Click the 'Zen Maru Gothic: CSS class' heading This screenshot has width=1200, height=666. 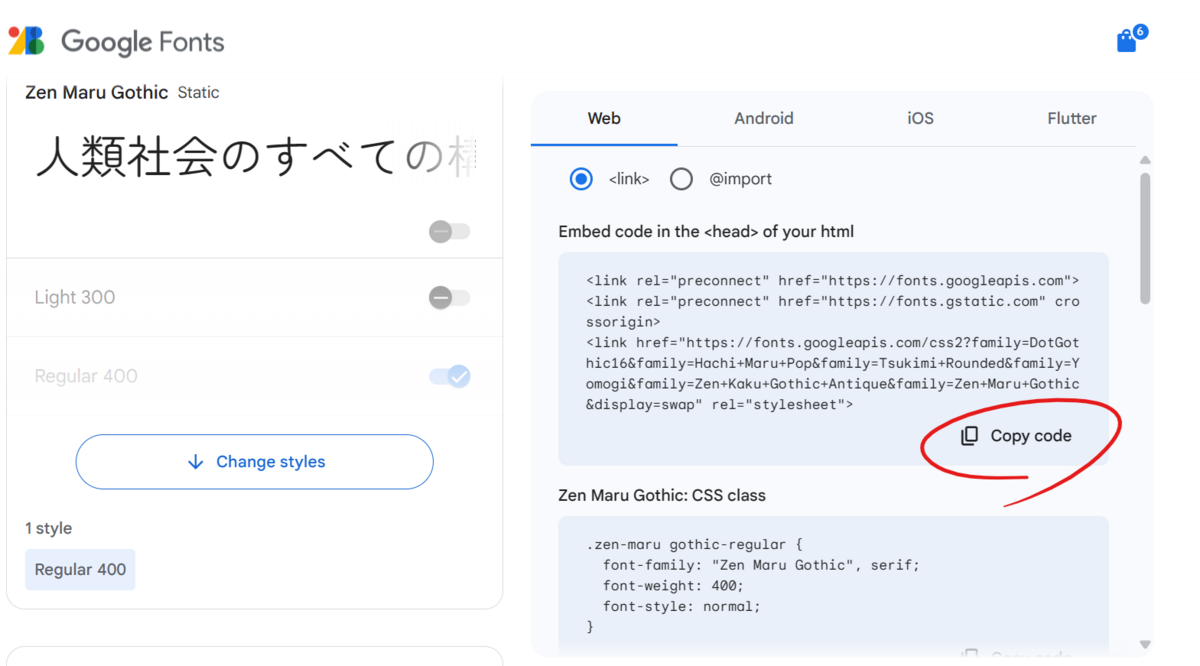pos(662,495)
